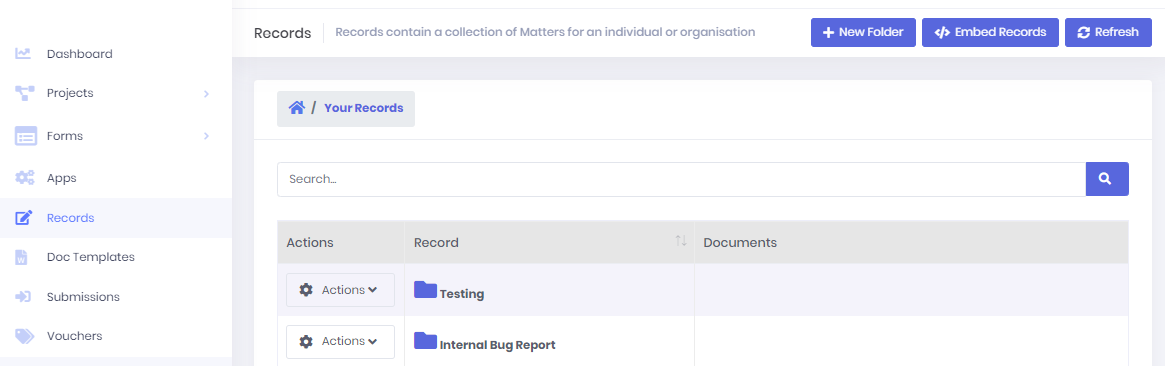Create a folder with New Folder button

point(863,33)
